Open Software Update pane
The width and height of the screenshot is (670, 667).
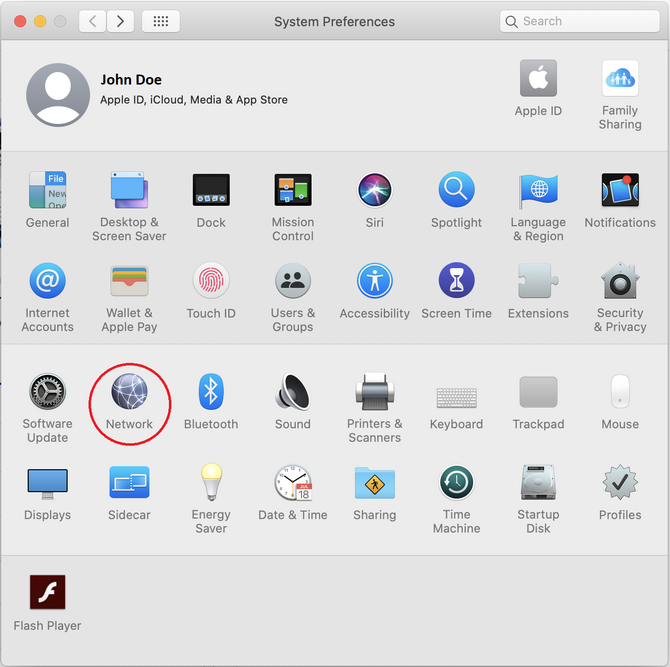point(47,391)
